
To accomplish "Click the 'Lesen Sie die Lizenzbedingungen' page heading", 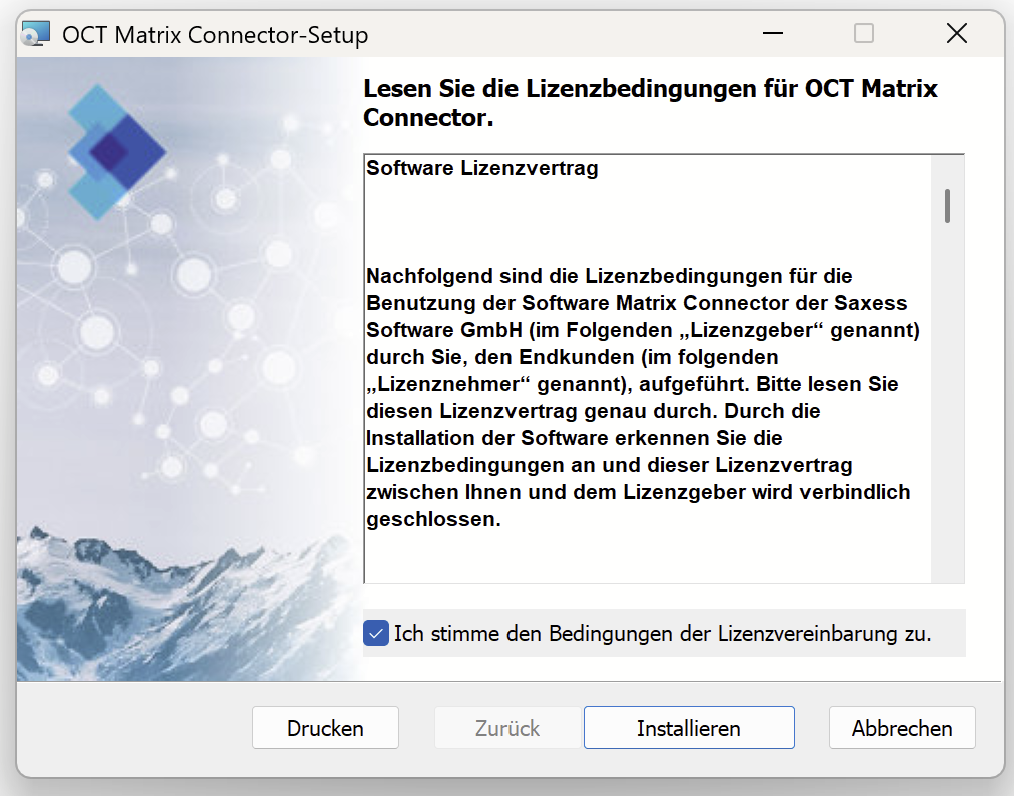I will point(650,102).
